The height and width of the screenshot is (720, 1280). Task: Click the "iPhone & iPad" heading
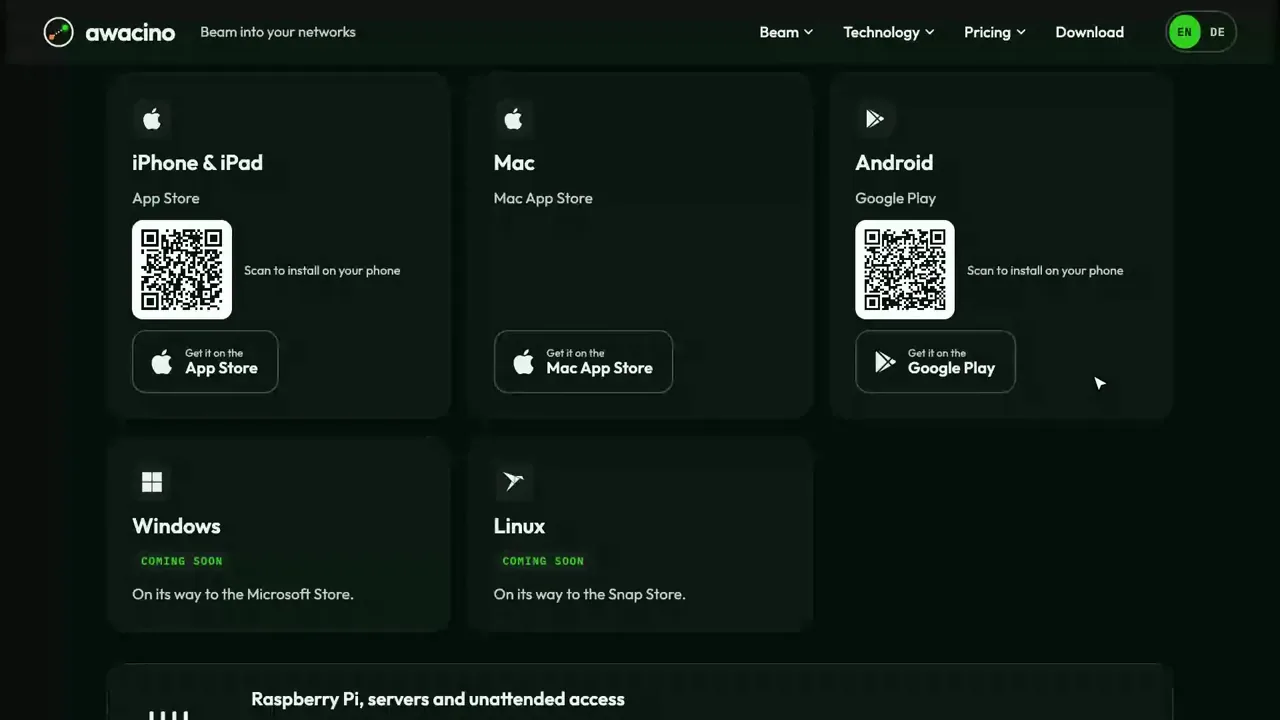(197, 163)
